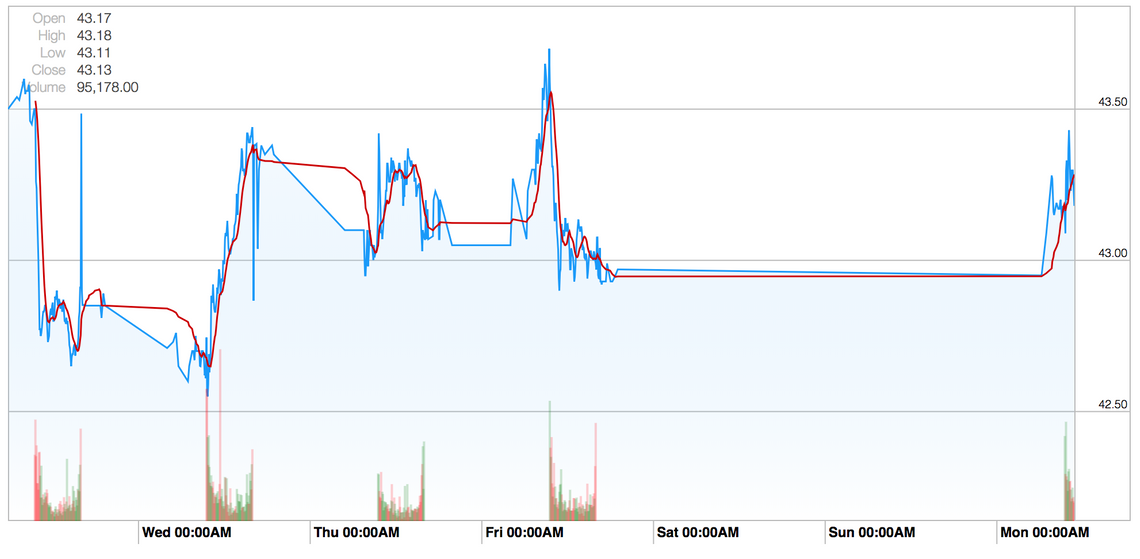Select the 43.00 price axis label
The width and height of the screenshot is (1140, 559).
[1112, 254]
